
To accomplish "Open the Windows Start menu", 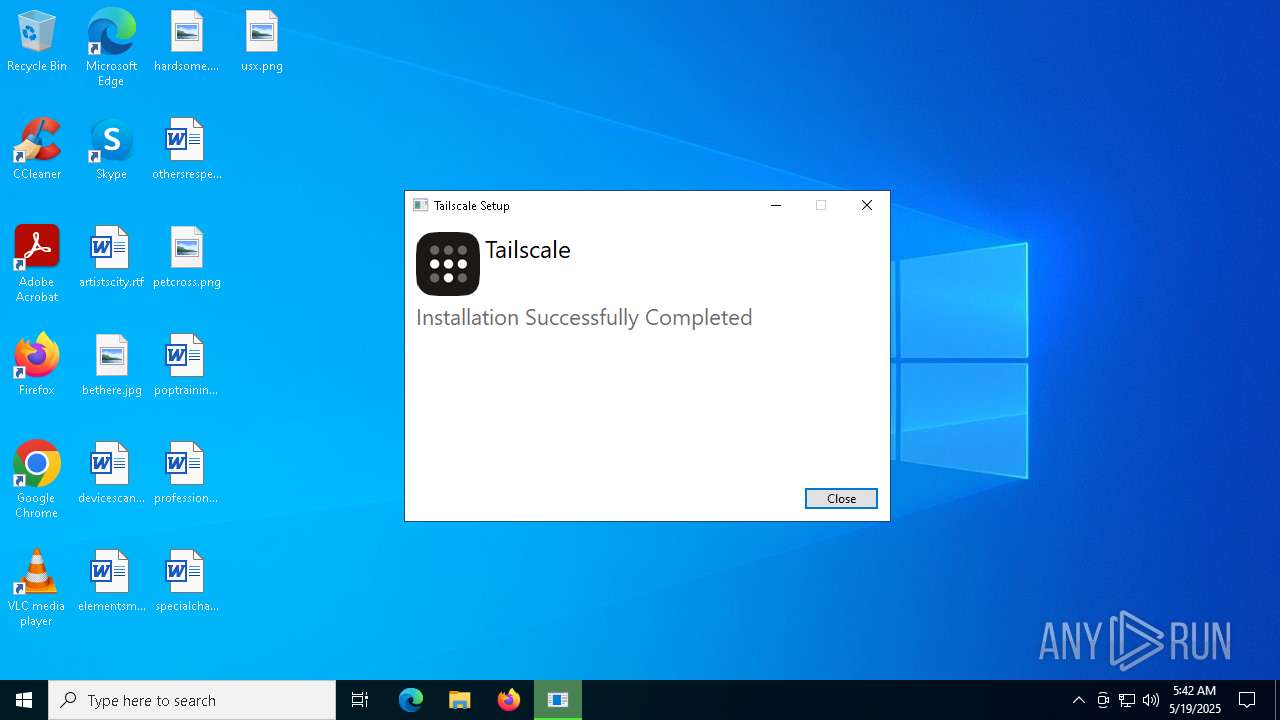I will (24, 700).
